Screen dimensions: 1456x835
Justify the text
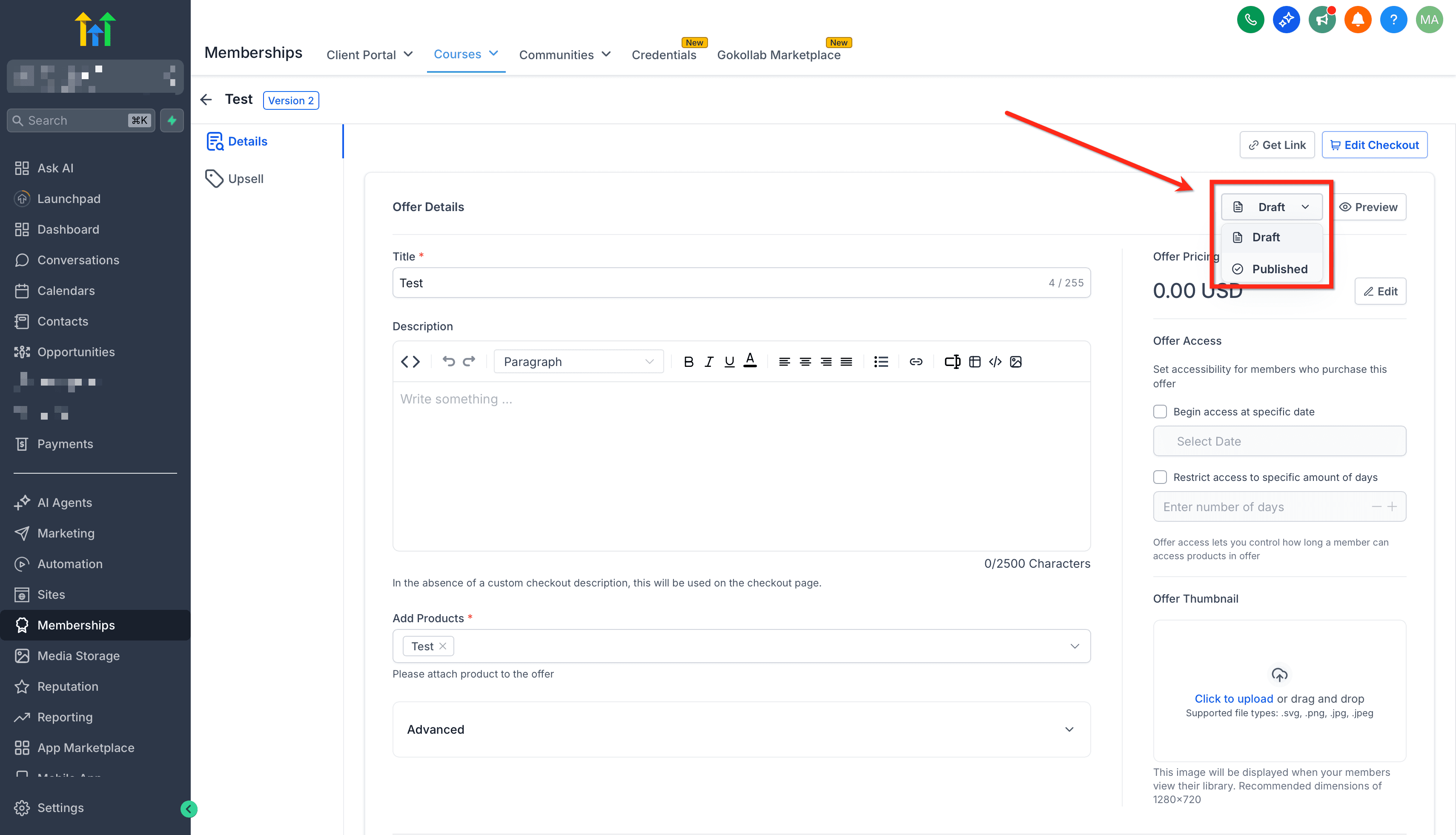point(846,362)
